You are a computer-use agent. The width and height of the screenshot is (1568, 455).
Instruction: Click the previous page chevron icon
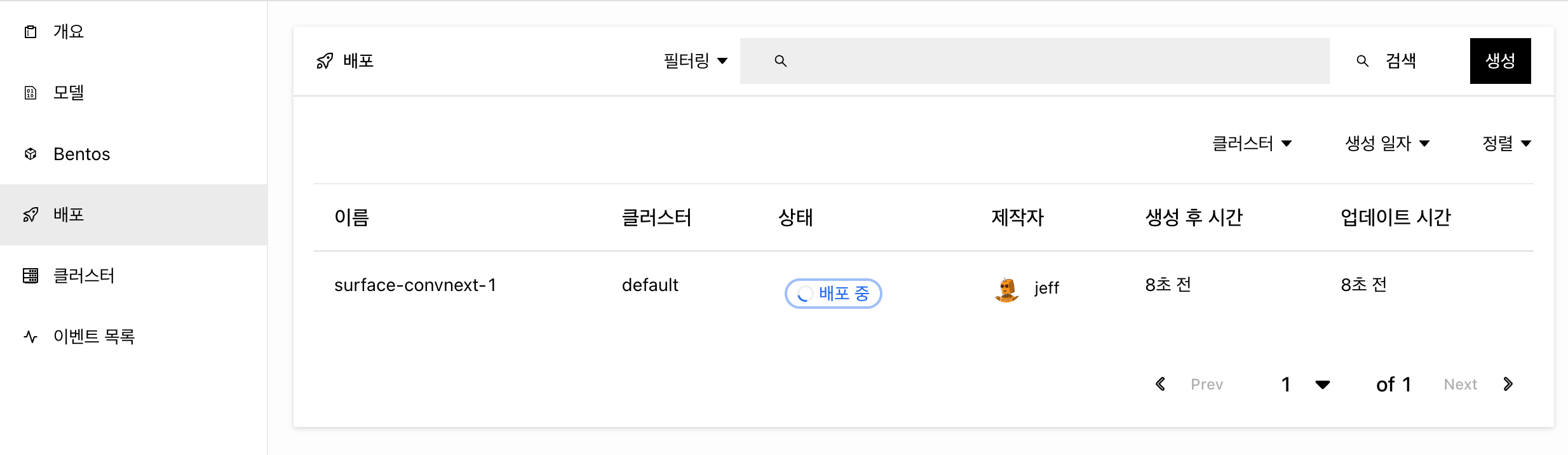pos(1161,384)
